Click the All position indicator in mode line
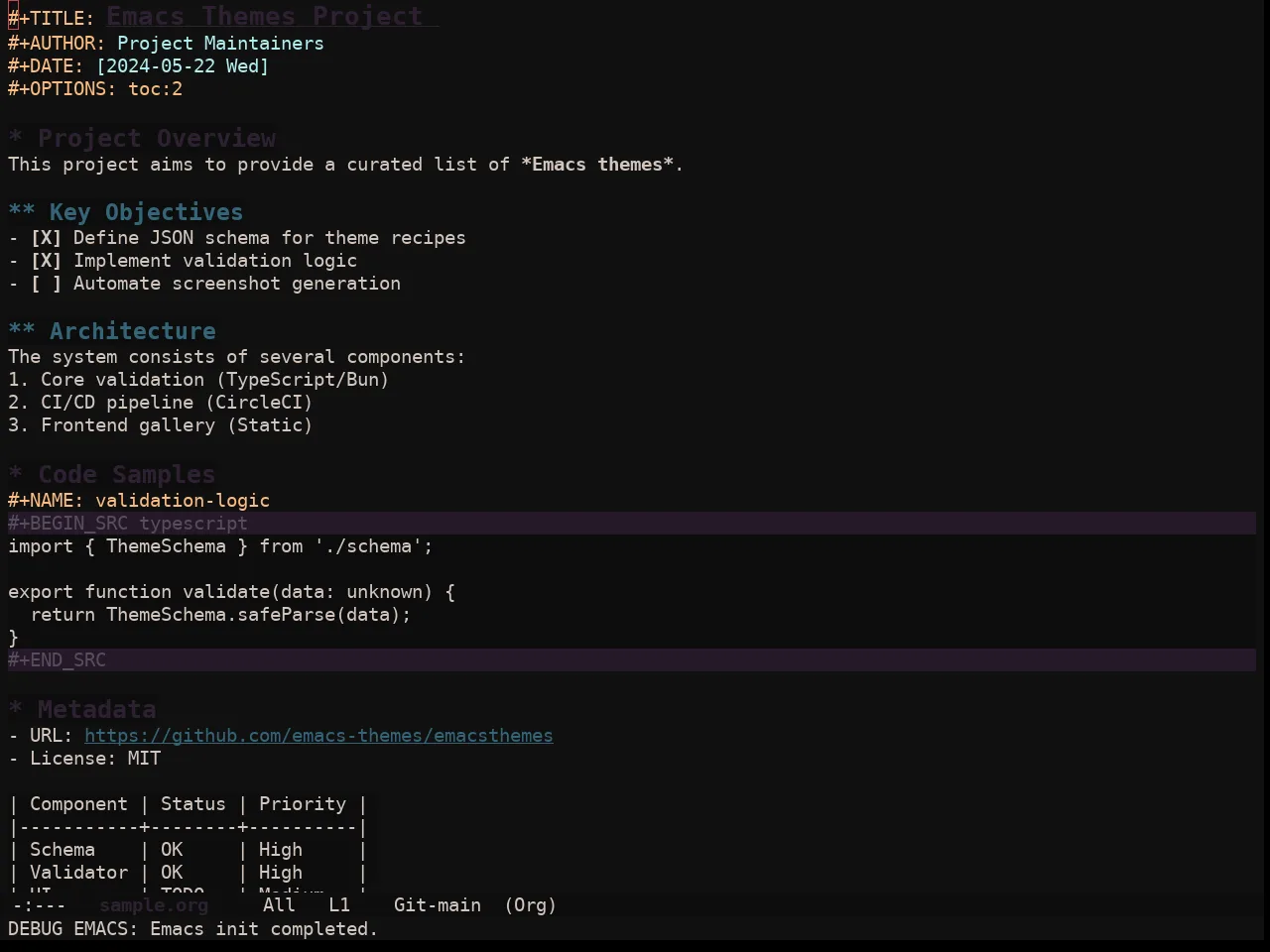Viewport: 1270px width, 952px height. click(279, 905)
